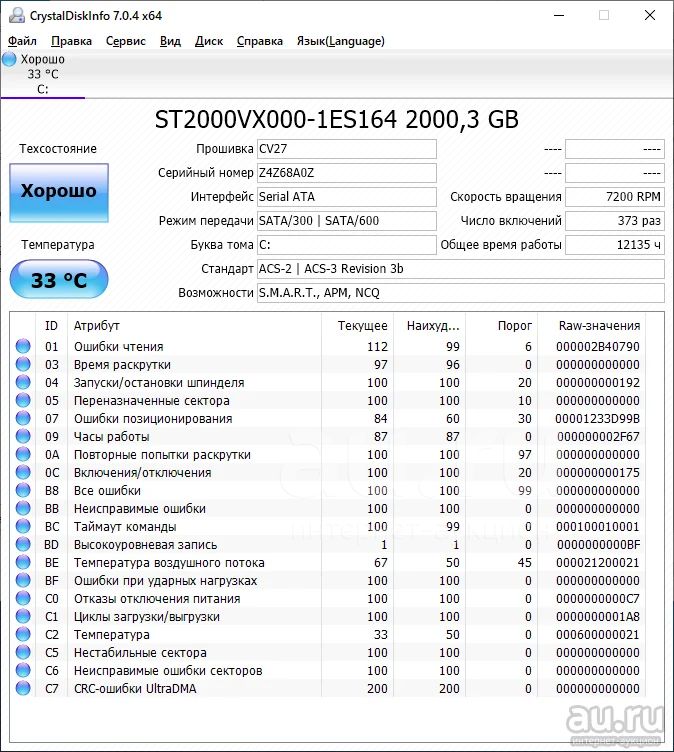Screen dimensions: 674x752
Task: Click the Буква тома field C:
Action: click(347, 245)
